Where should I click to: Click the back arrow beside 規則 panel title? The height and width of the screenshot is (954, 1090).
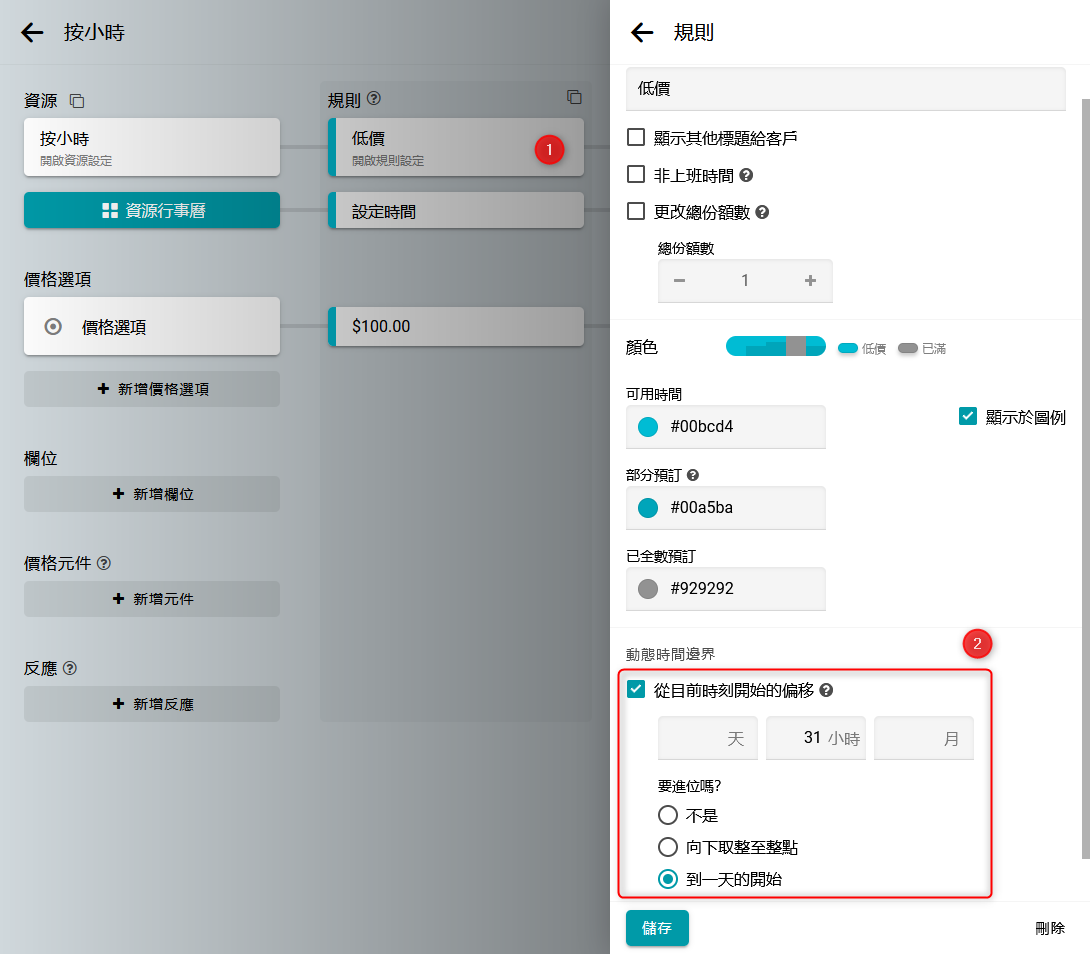point(642,33)
